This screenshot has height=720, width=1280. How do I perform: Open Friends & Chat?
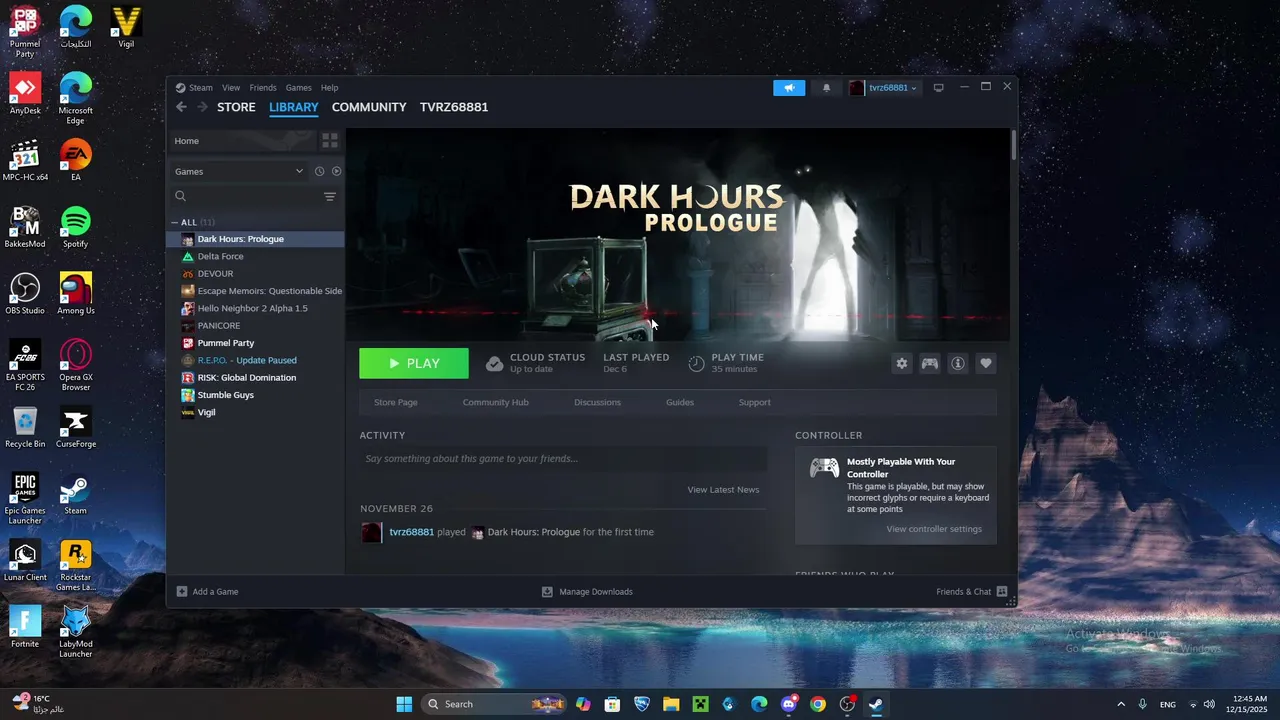coord(971,592)
